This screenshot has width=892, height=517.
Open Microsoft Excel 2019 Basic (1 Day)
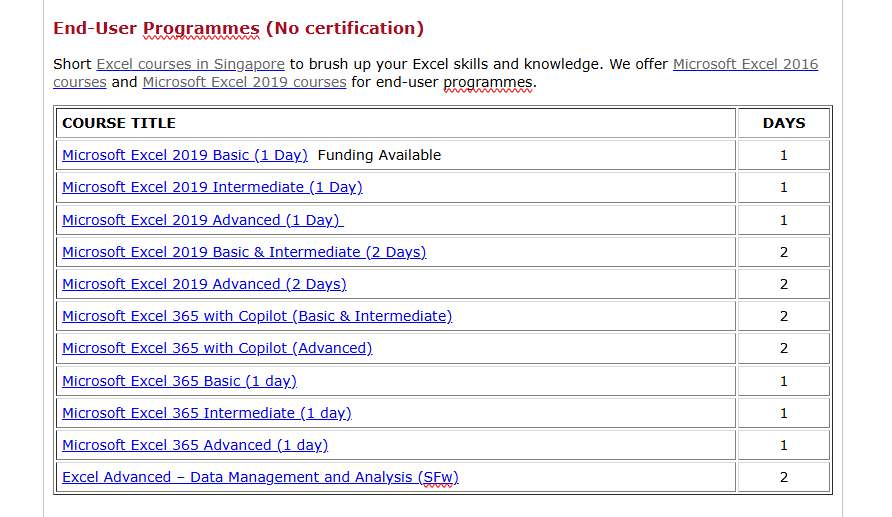185,155
